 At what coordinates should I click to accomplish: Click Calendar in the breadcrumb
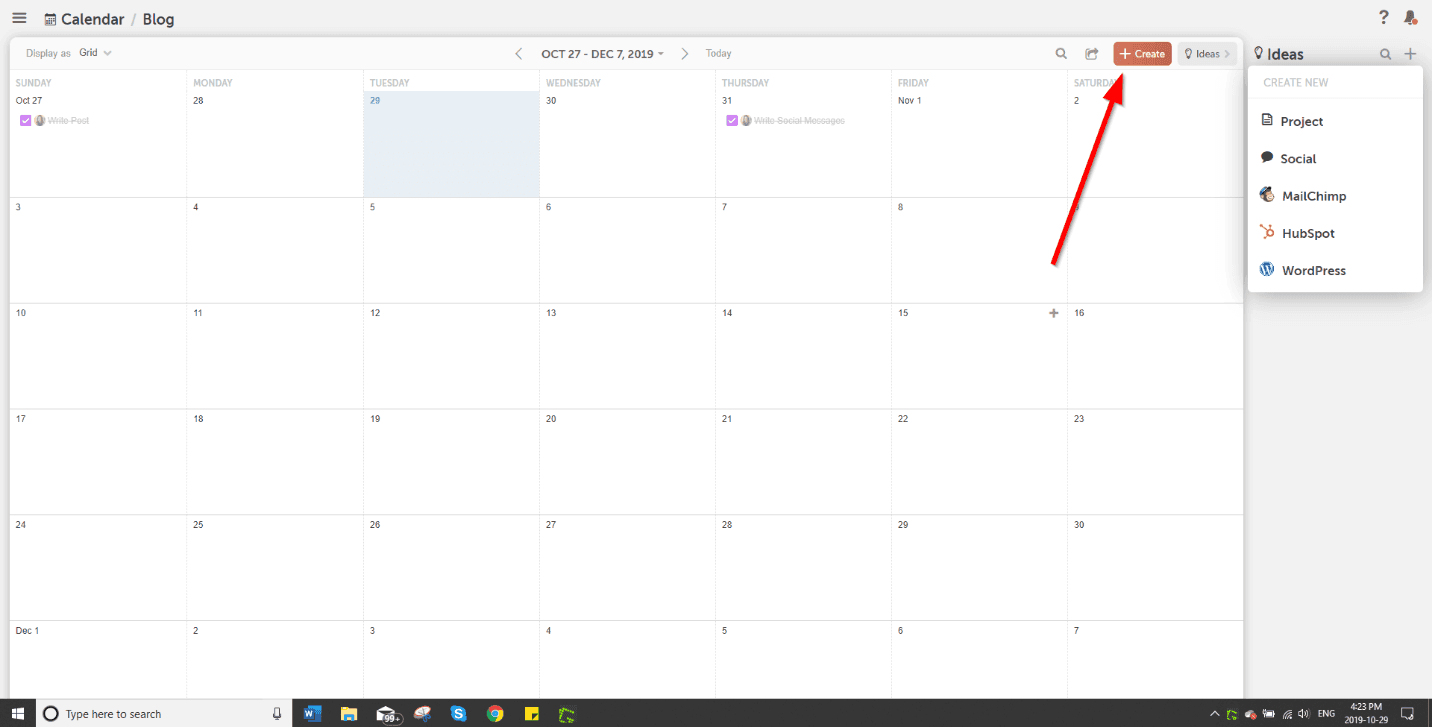(x=93, y=19)
